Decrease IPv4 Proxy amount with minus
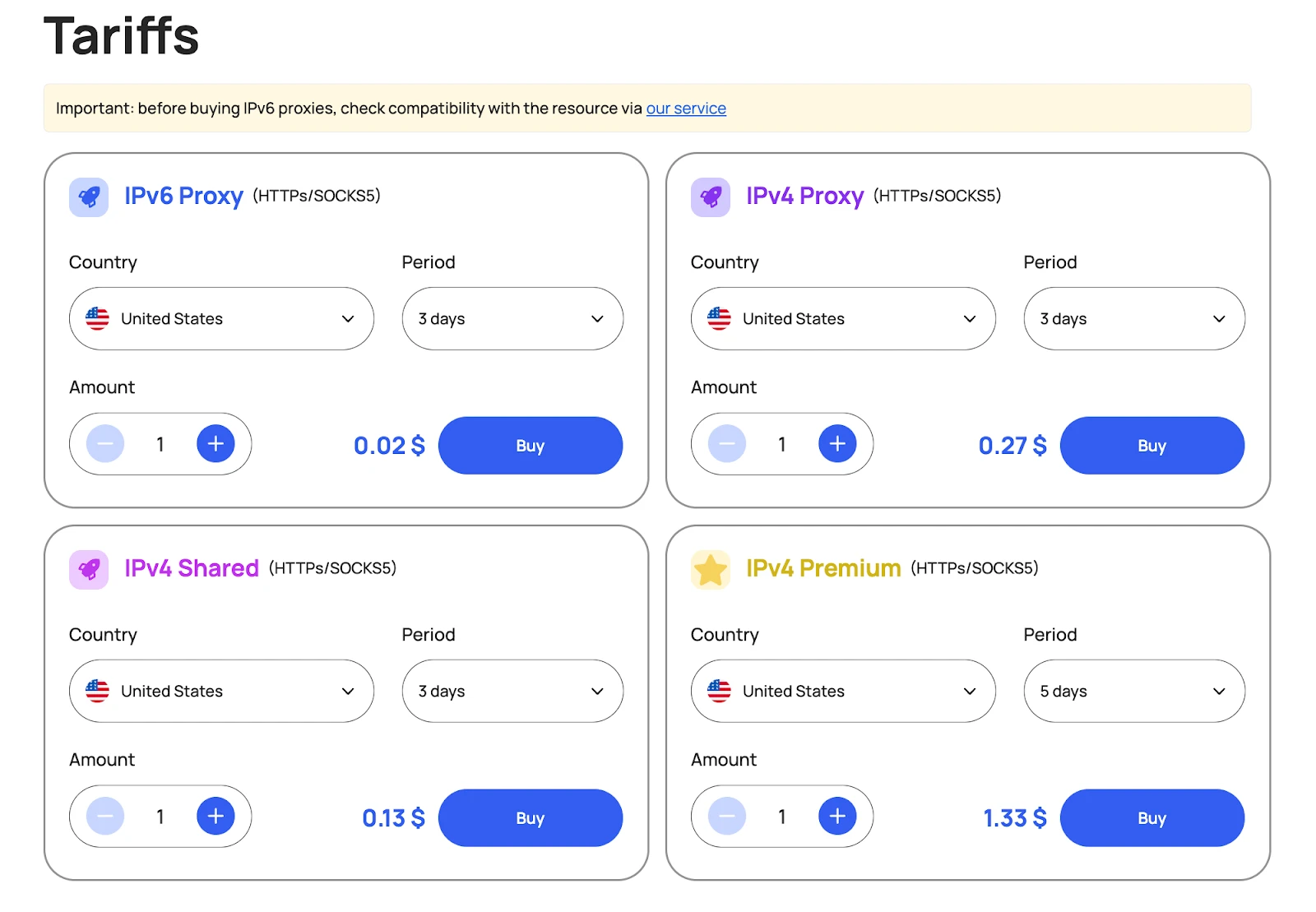The width and height of the screenshot is (1316, 912). pos(727,444)
